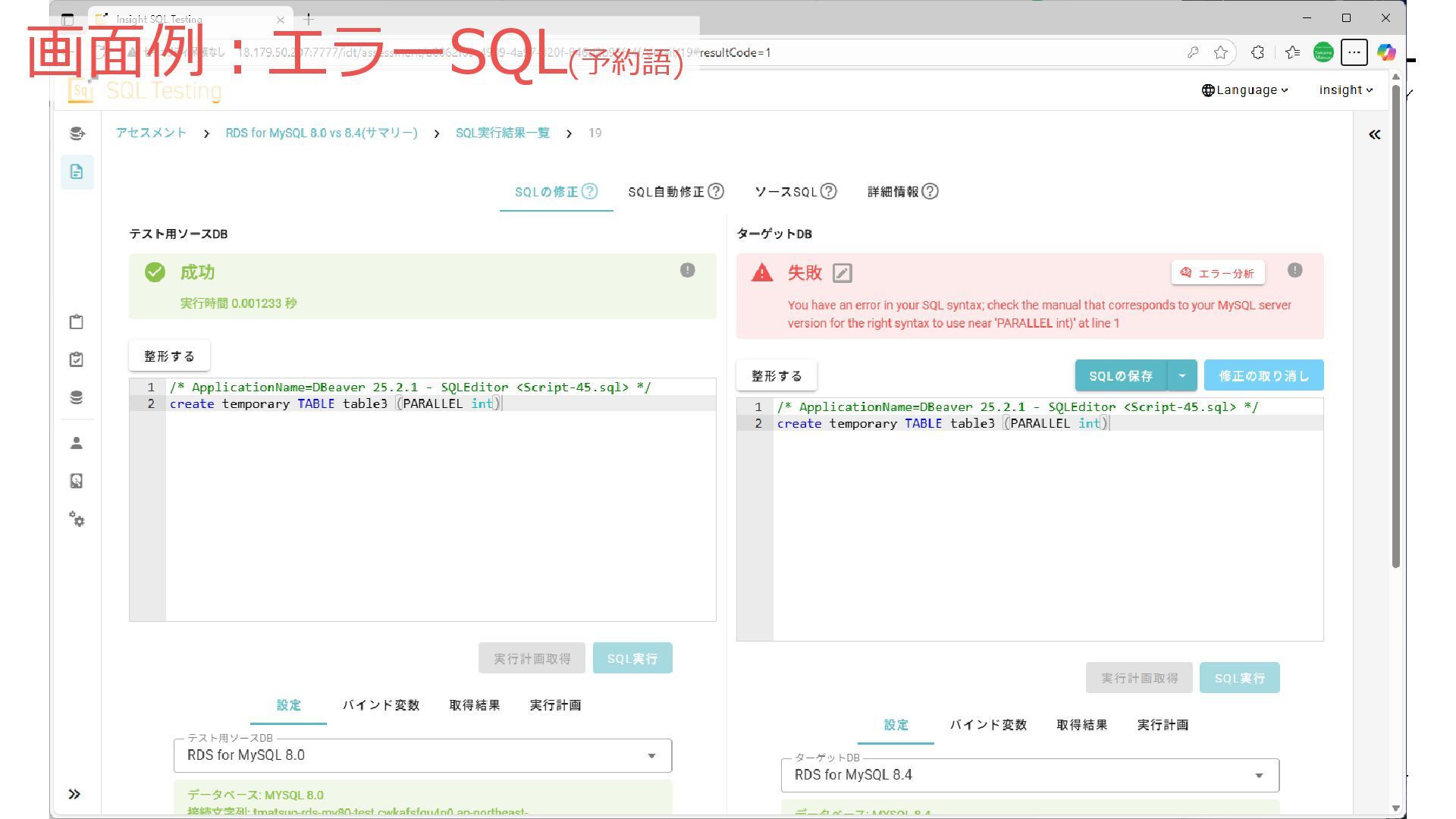Click the edit pencil icon beside 失敗

(x=842, y=273)
